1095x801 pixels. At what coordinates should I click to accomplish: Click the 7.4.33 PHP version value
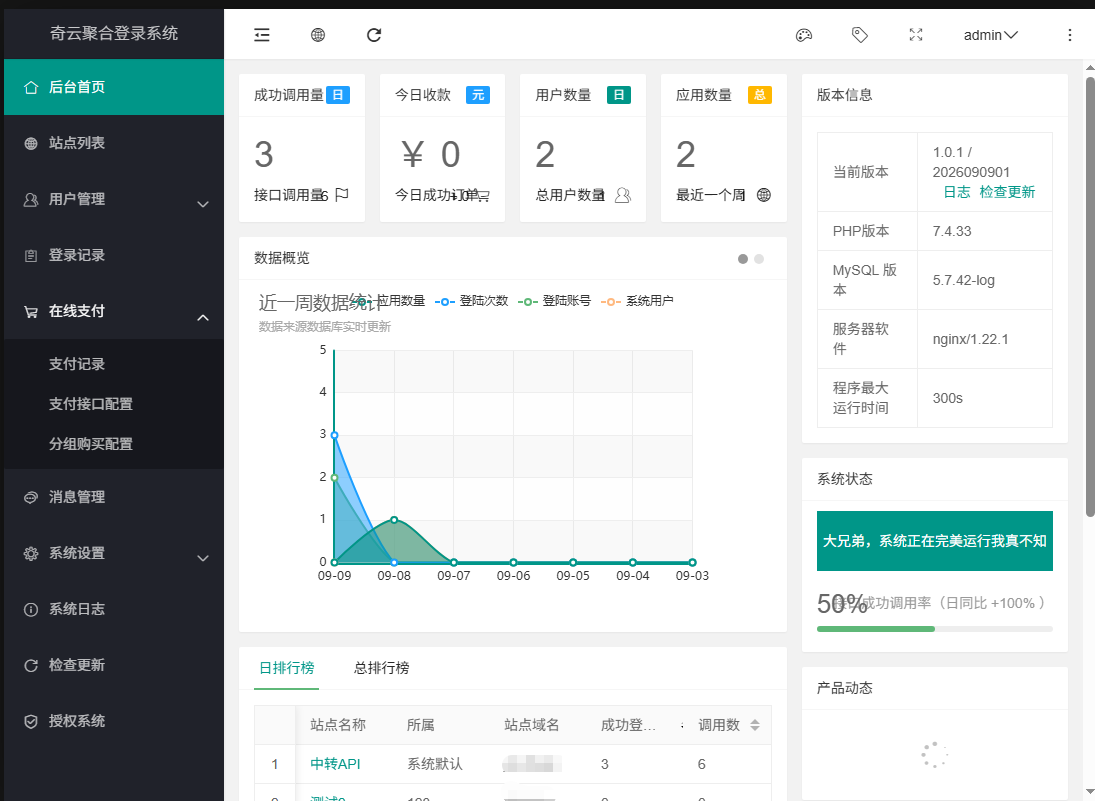tap(952, 231)
